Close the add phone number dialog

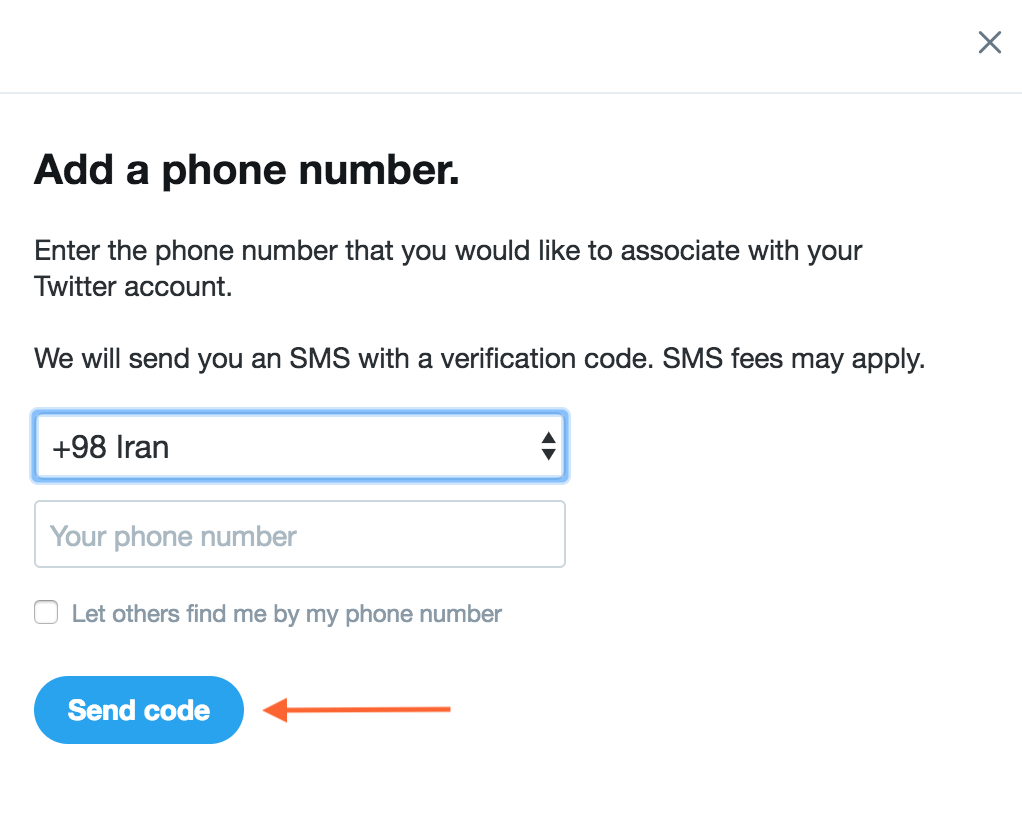pyautogui.click(x=989, y=42)
